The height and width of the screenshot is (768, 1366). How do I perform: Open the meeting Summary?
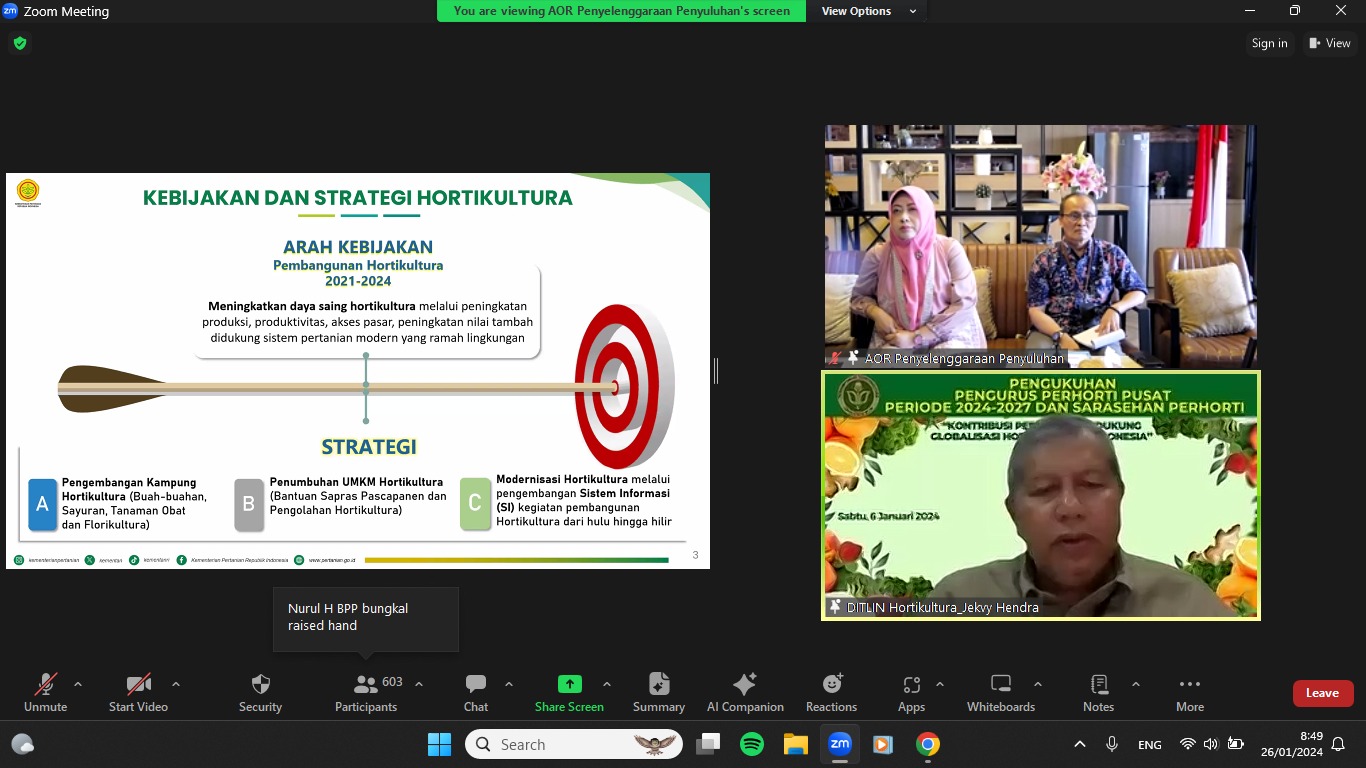(x=658, y=692)
